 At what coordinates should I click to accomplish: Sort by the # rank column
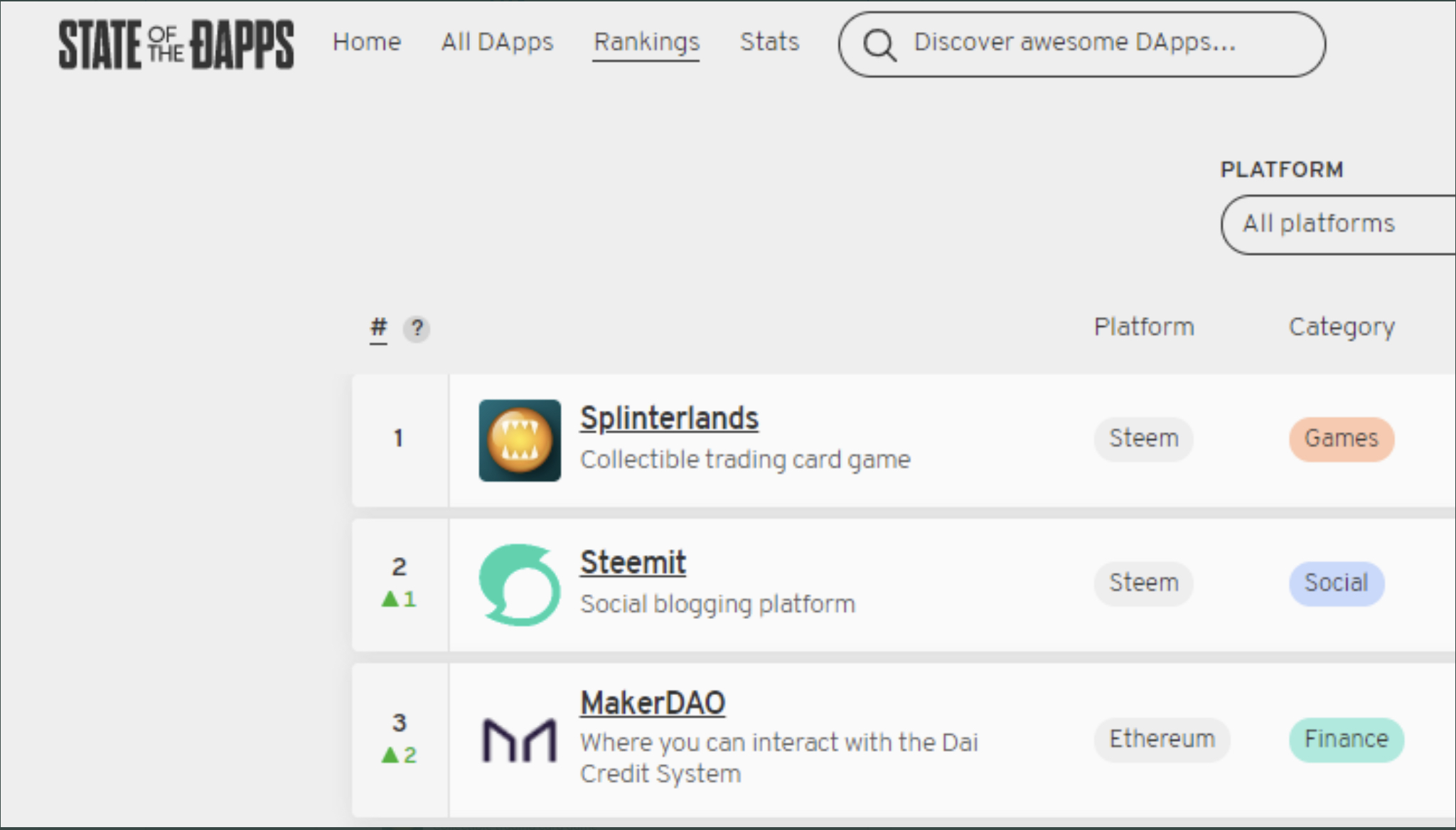(x=378, y=328)
